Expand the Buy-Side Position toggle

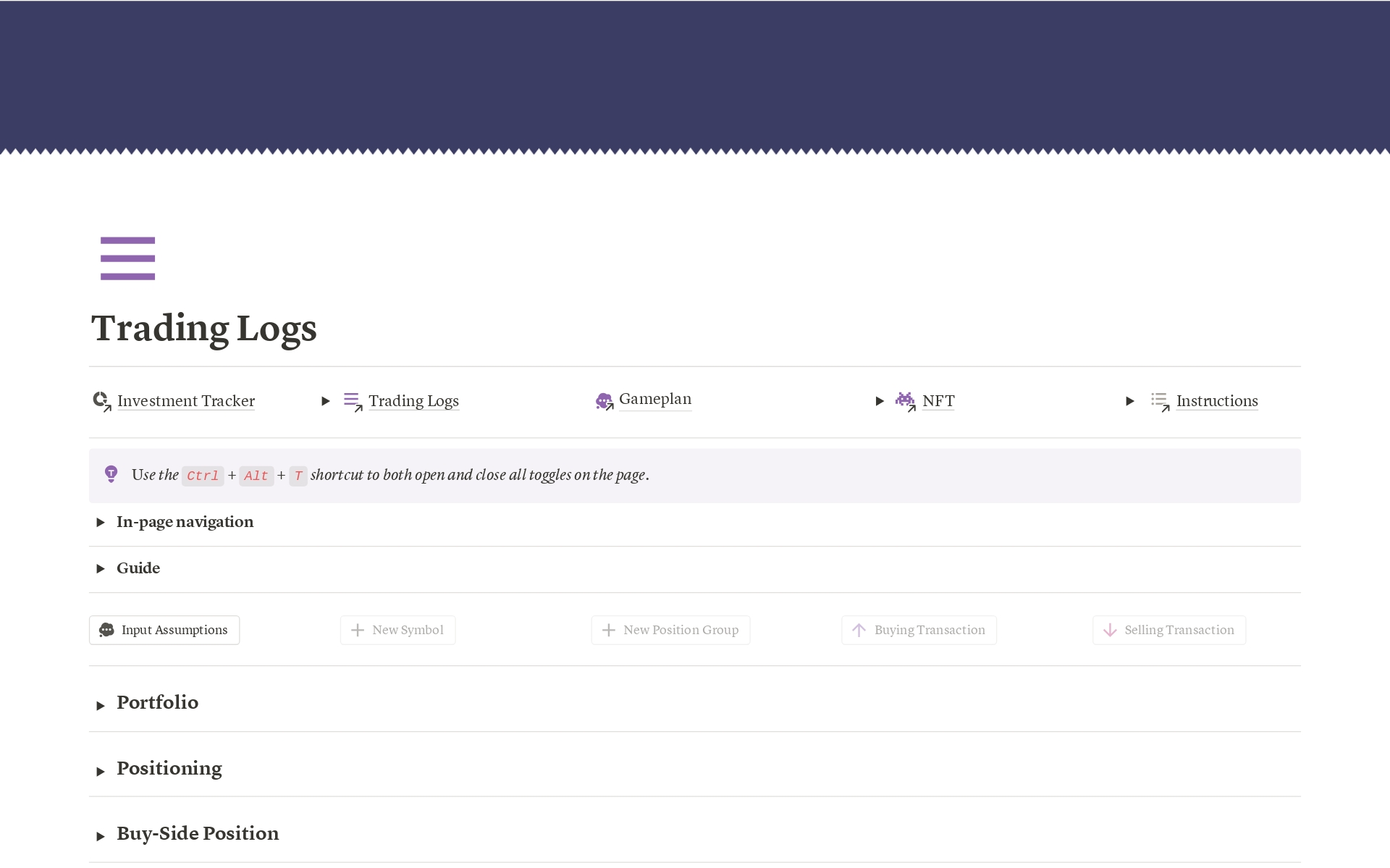click(101, 837)
